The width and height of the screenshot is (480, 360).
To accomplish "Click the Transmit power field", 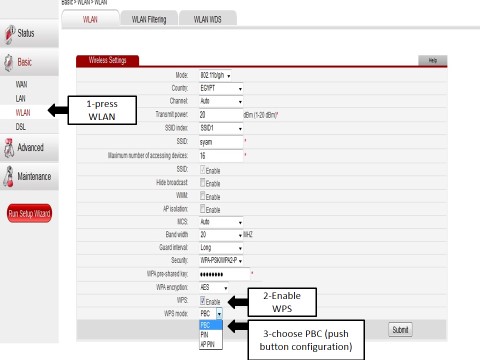I will tap(221, 115).
